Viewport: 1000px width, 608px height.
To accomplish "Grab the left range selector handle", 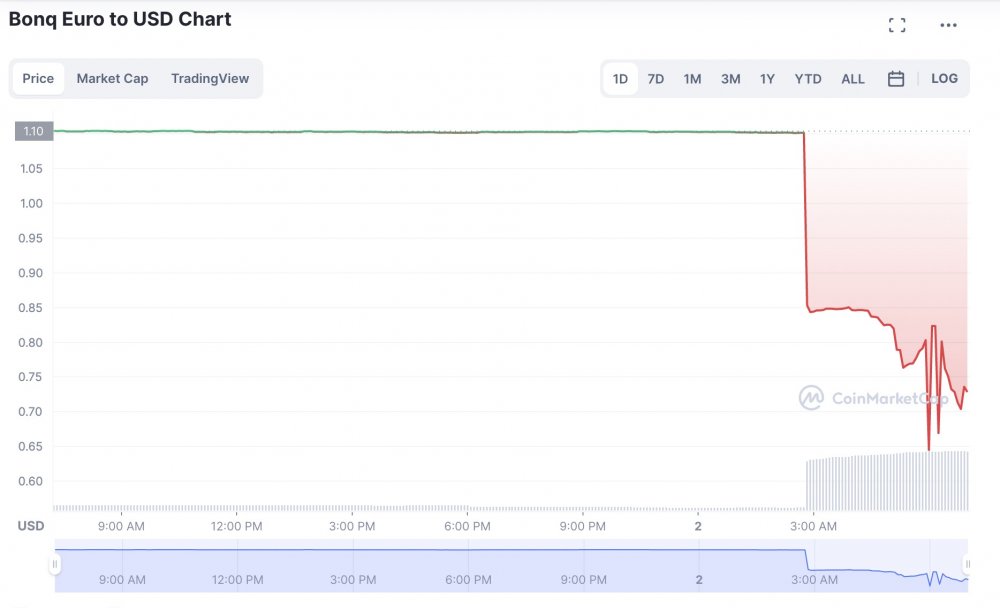I will (x=55, y=564).
